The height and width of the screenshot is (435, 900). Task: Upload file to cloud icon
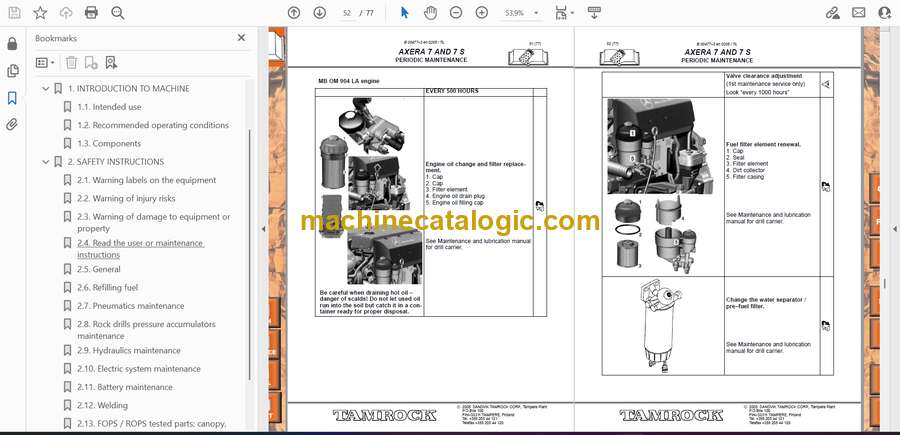click(66, 13)
